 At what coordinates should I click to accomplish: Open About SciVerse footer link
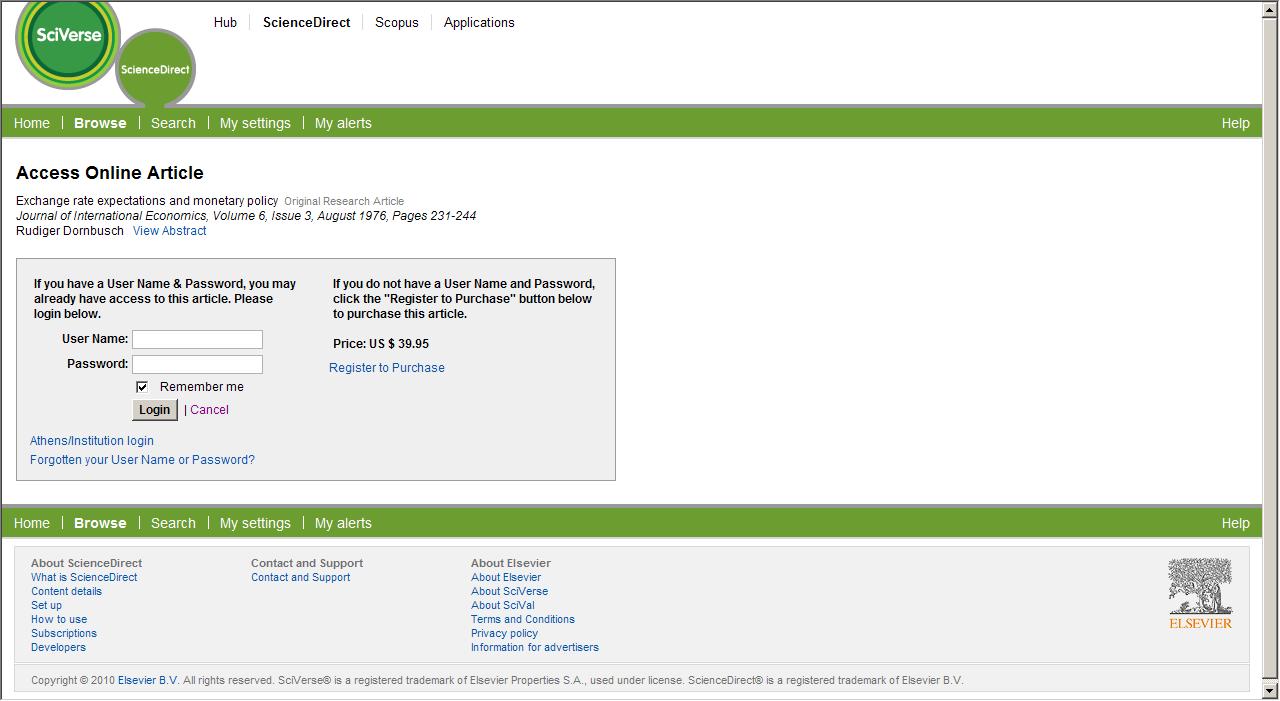coord(509,591)
